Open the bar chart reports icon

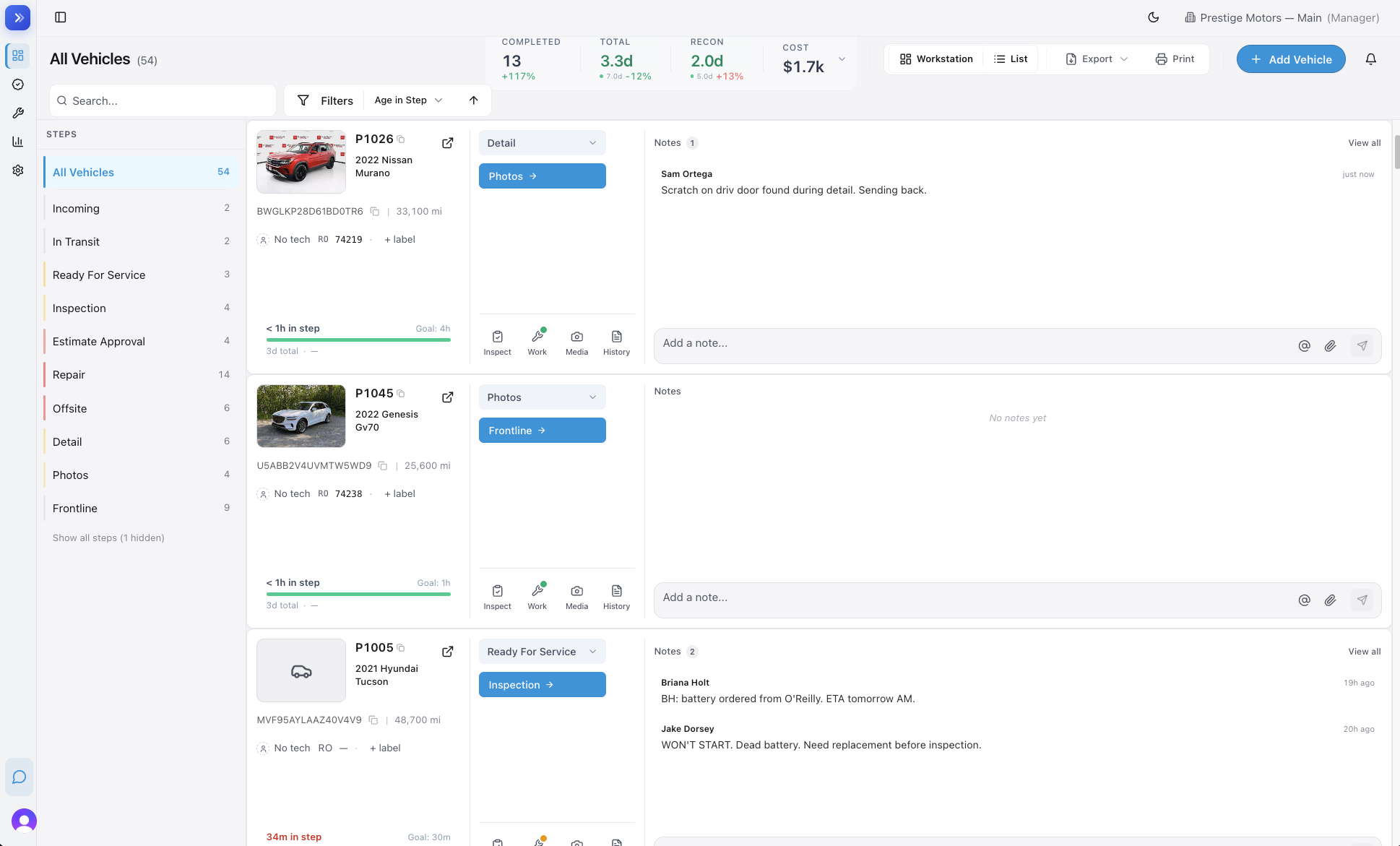(18, 142)
